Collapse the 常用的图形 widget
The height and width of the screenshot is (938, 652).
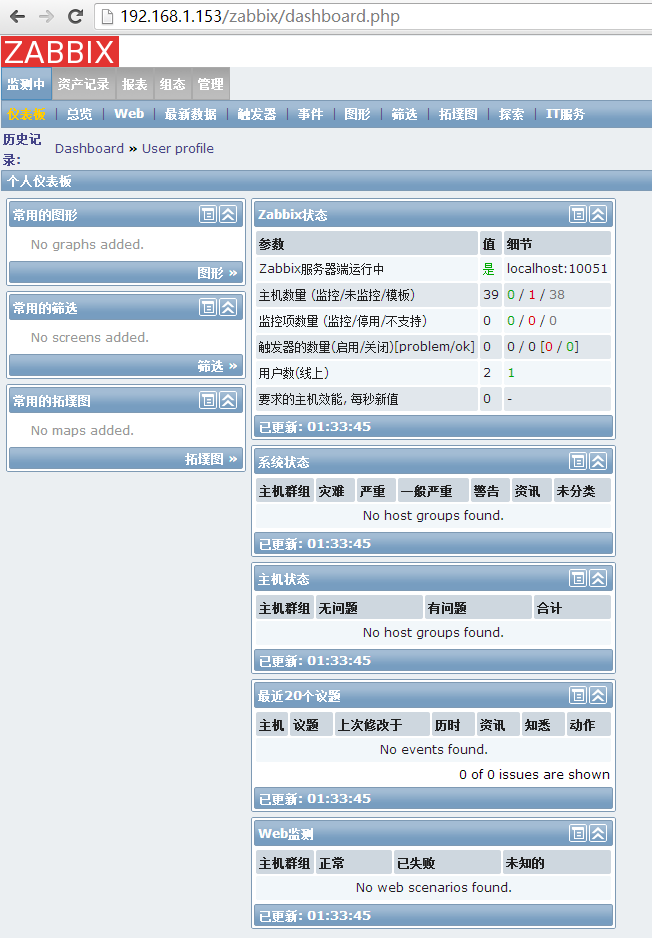coord(228,214)
